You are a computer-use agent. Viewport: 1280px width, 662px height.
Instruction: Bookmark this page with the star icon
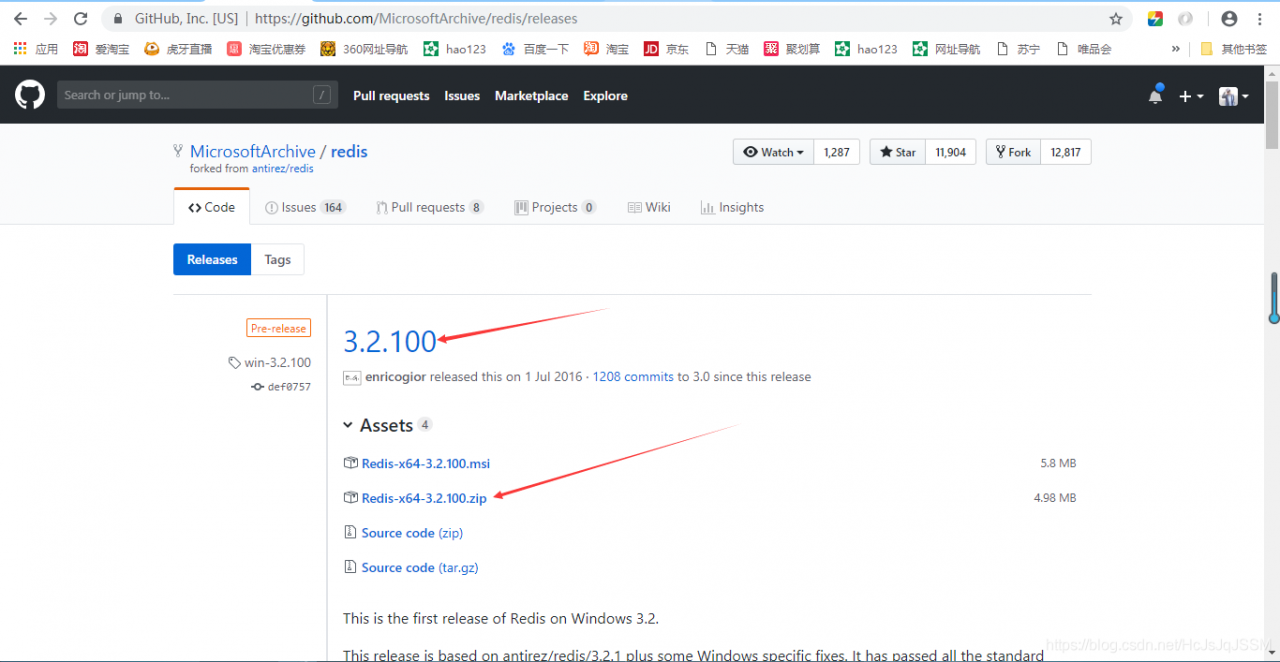click(x=1116, y=19)
